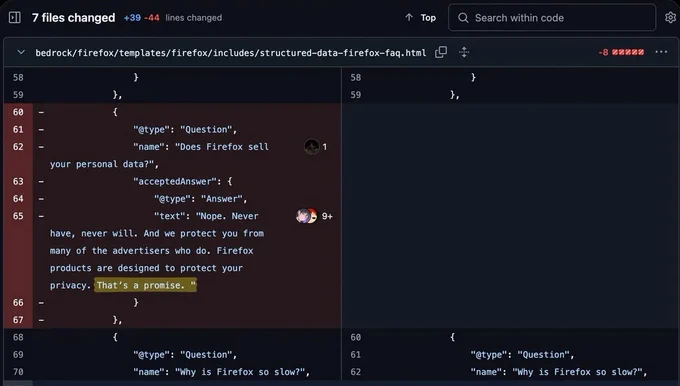The height and width of the screenshot is (386, 680).
Task: Click deleted line number 67
Action: coord(18,320)
